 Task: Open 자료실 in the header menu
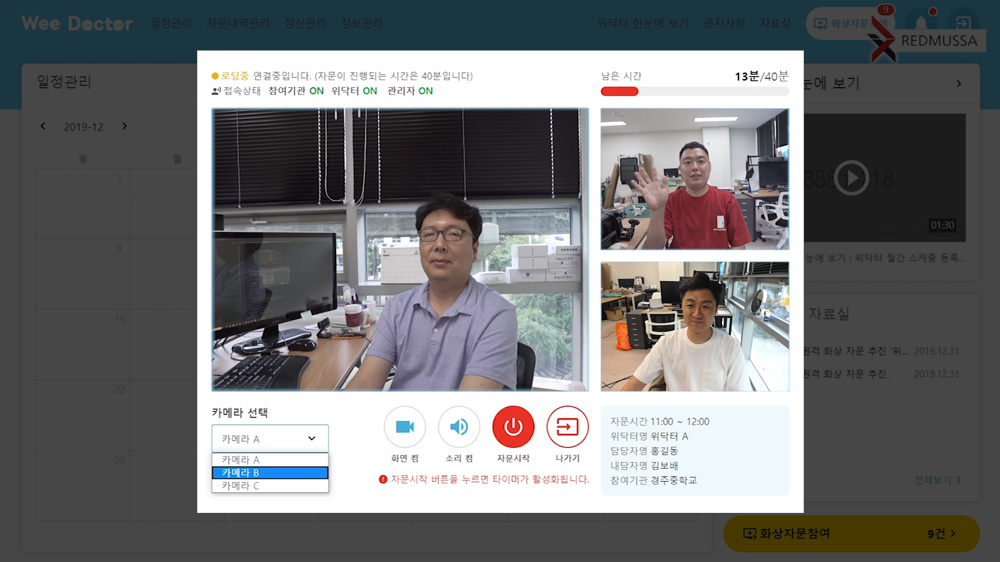pos(775,24)
